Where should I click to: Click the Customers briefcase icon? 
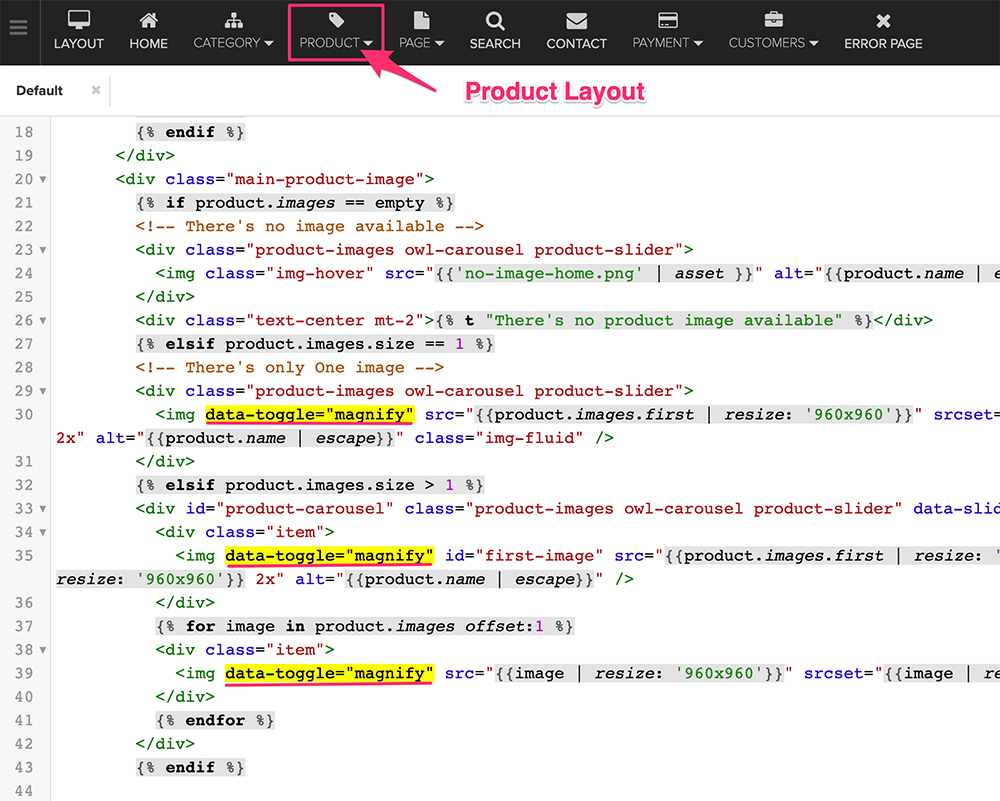[x=773, y=20]
